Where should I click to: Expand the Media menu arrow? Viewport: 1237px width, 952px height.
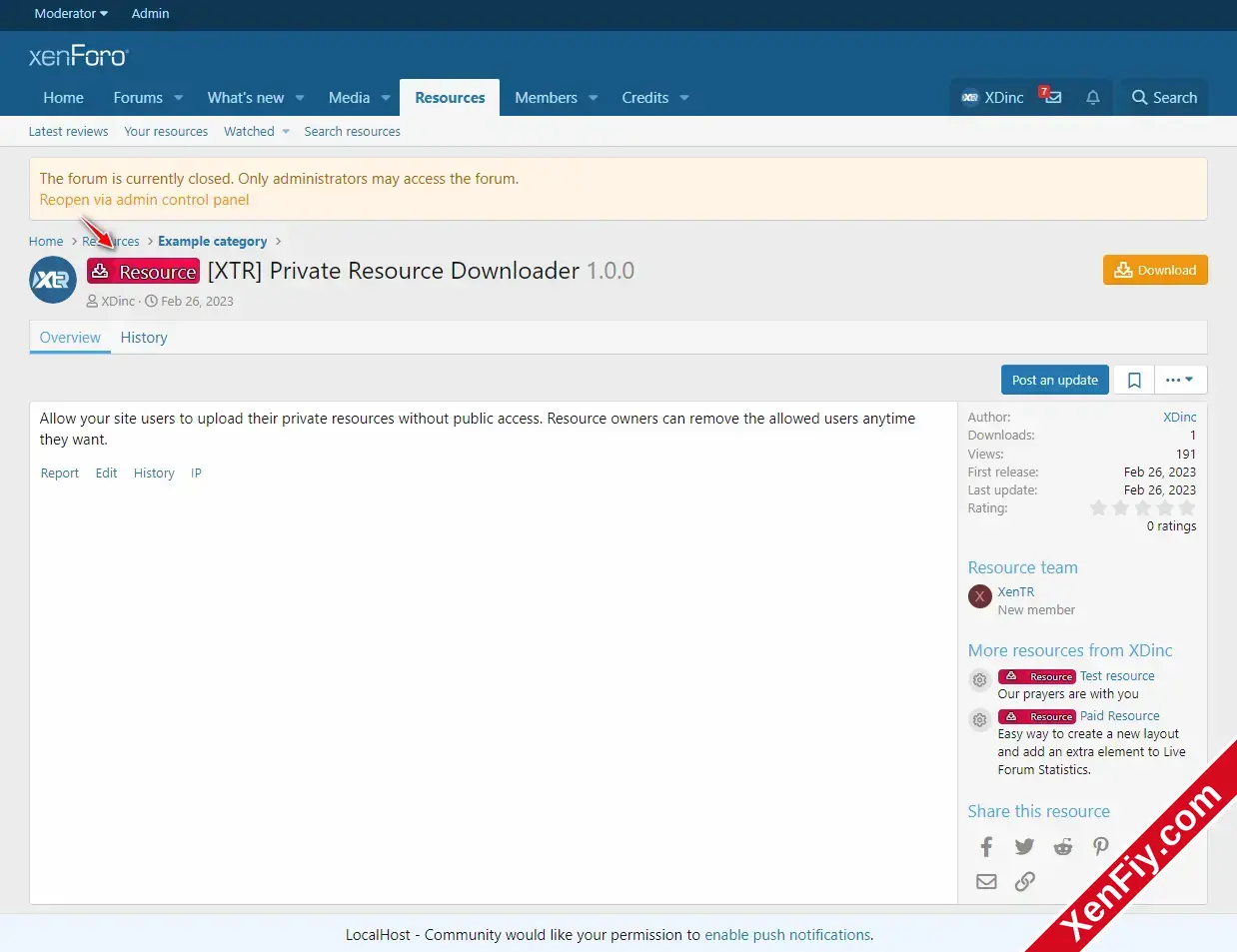tap(386, 98)
